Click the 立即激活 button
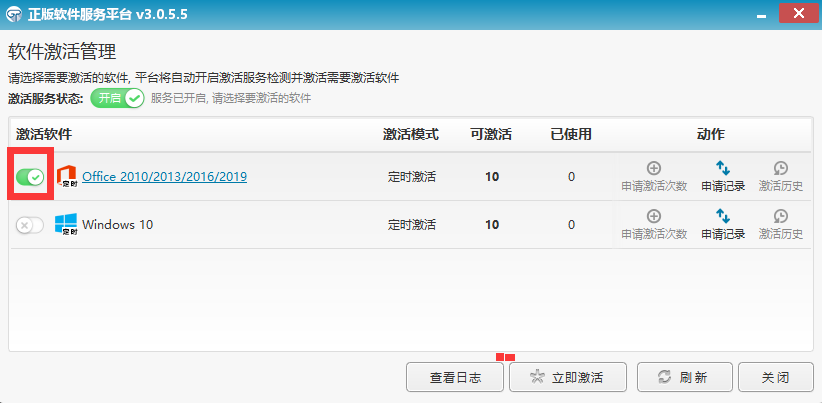Viewport: 822px width, 403px height. pyautogui.click(x=568, y=378)
